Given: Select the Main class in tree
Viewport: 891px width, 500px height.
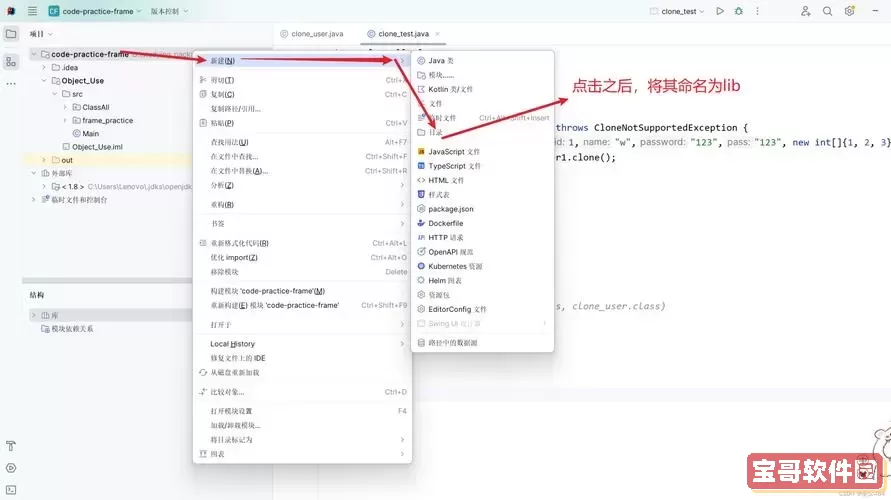Looking at the screenshot, I should (x=86, y=134).
